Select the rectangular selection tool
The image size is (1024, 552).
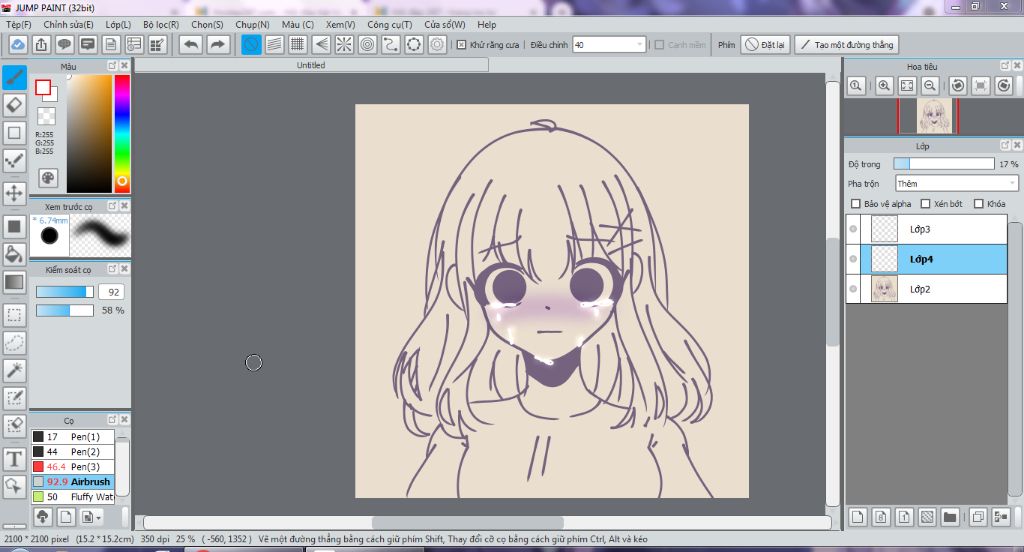pyautogui.click(x=14, y=315)
